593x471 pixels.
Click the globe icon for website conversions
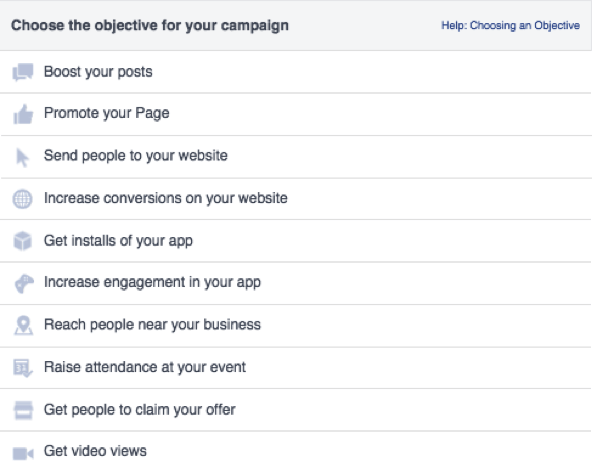click(x=22, y=199)
